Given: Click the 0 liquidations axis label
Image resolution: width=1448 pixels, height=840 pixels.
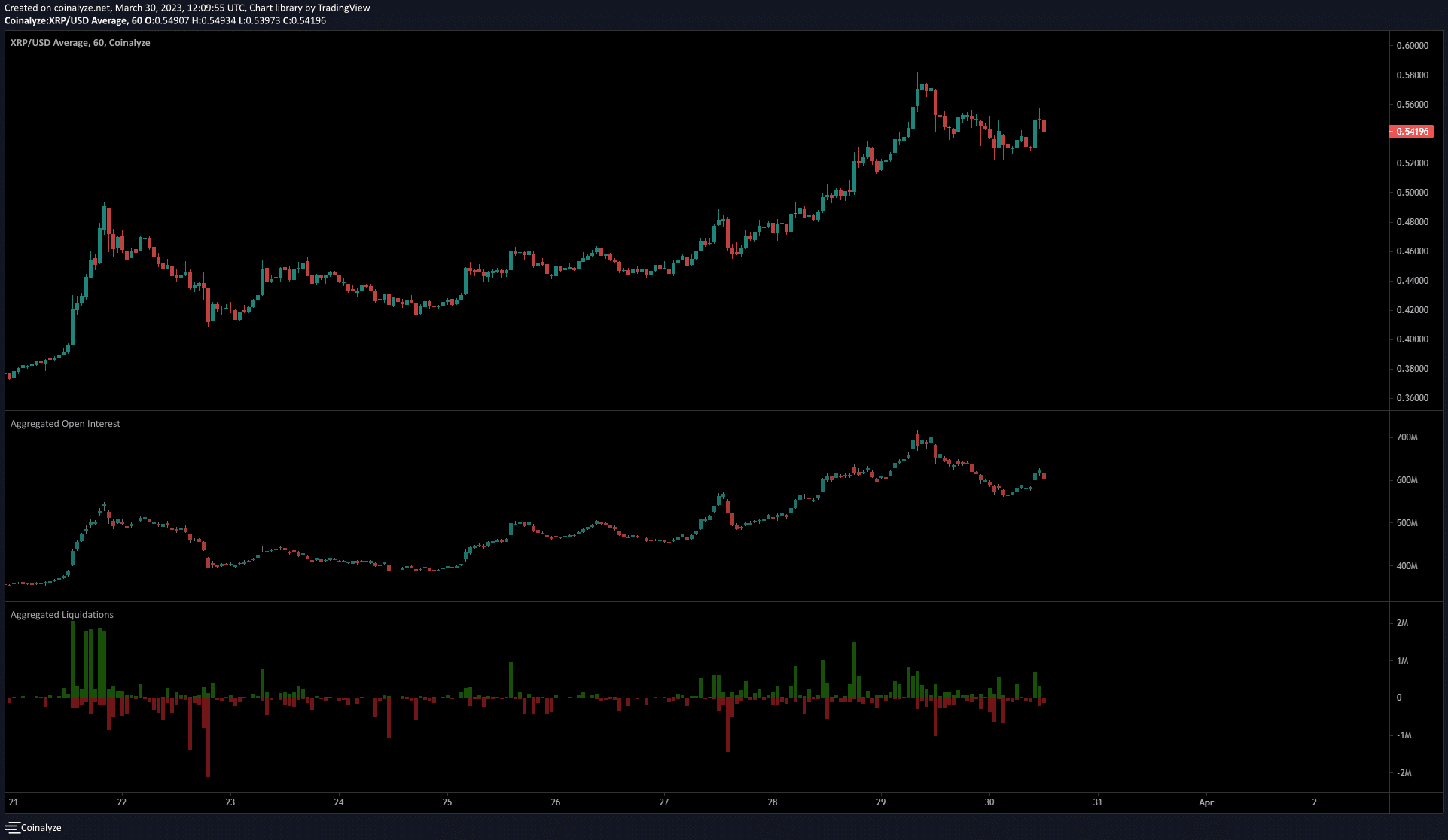Looking at the screenshot, I should tap(1399, 698).
